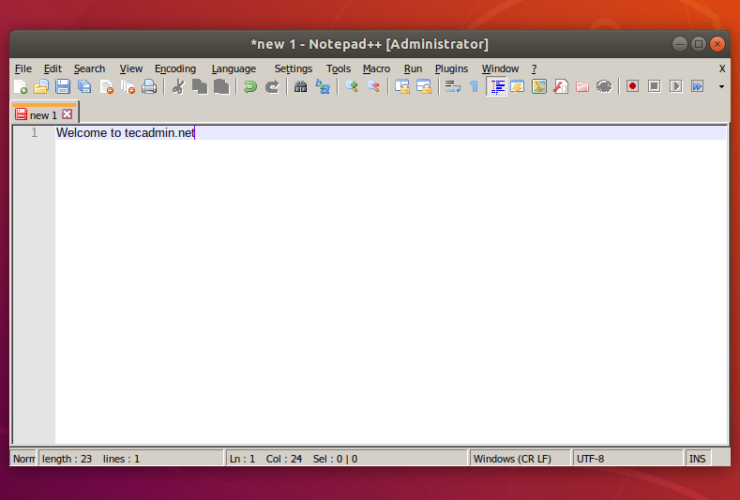The height and width of the screenshot is (500, 740).
Task: Toggle word wrap toolbar button
Action: click(452, 87)
